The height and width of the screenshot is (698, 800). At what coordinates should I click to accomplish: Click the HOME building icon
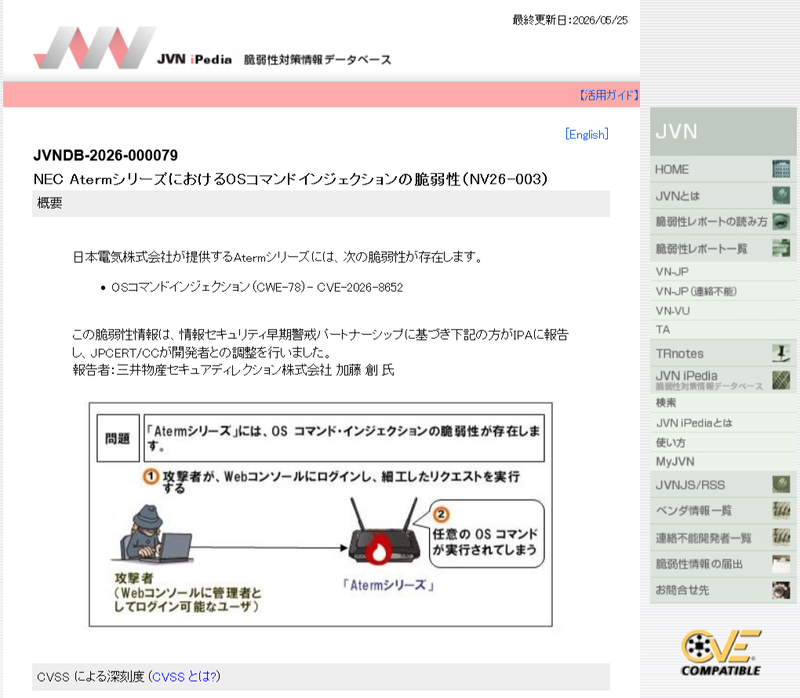coord(781,169)
